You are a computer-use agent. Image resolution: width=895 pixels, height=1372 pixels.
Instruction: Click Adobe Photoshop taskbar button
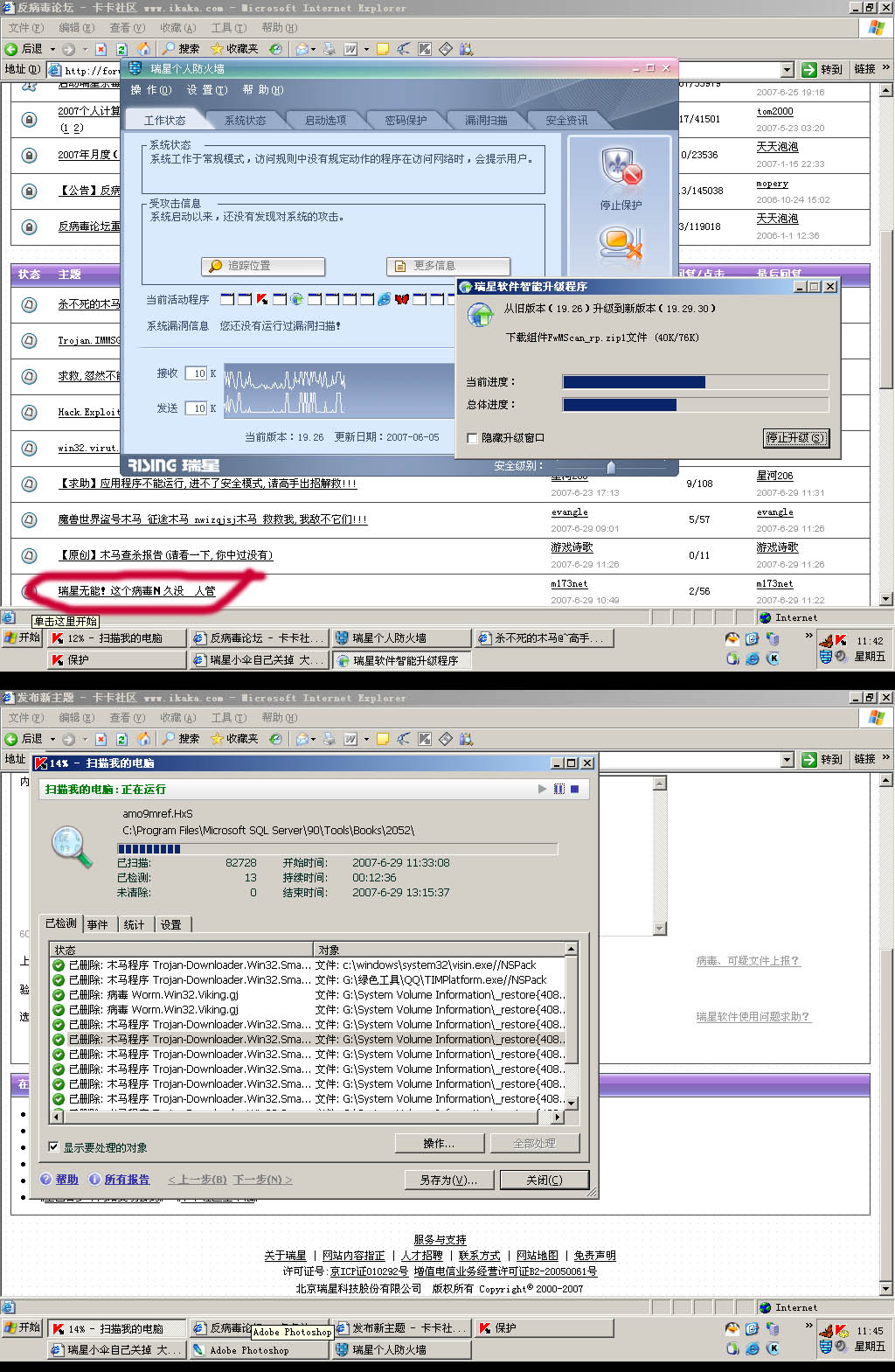[258, 1350]
